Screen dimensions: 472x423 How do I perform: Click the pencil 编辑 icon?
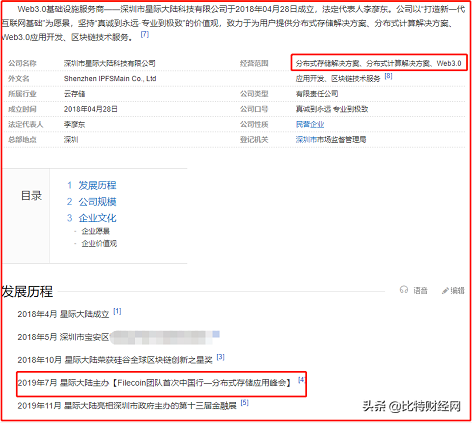(445, 291)
